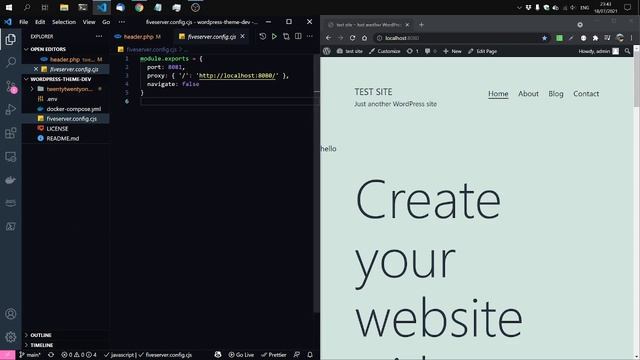Image resolution: width=640 pixels, height=360 pixels.
Task: Open the WordPress logo admin menu
Action: 327,51
